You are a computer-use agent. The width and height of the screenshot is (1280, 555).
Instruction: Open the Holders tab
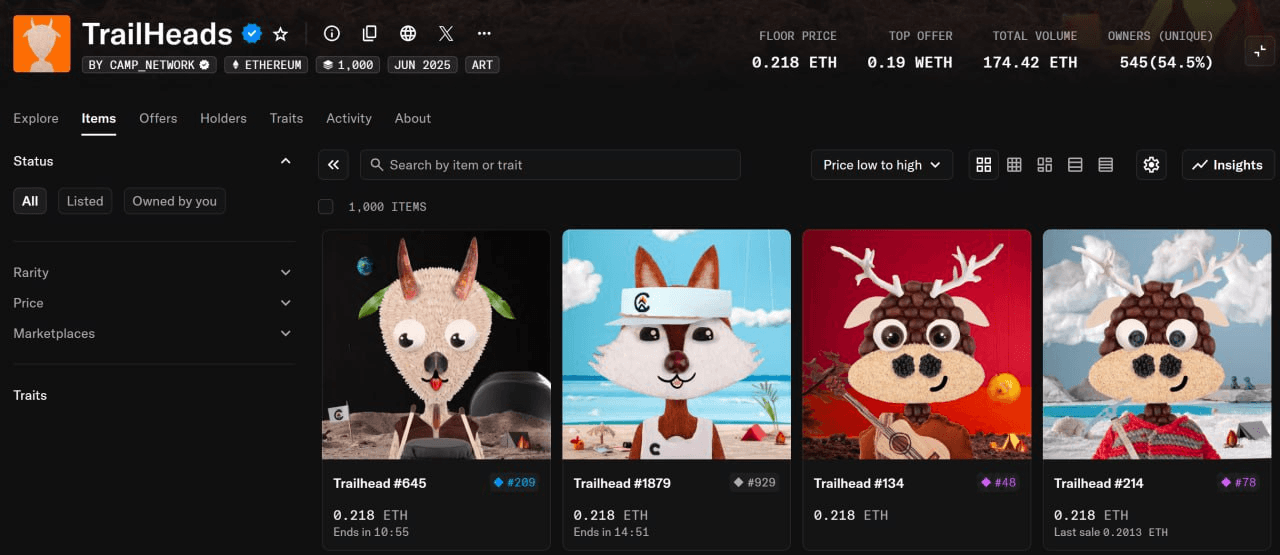[223, 118]
